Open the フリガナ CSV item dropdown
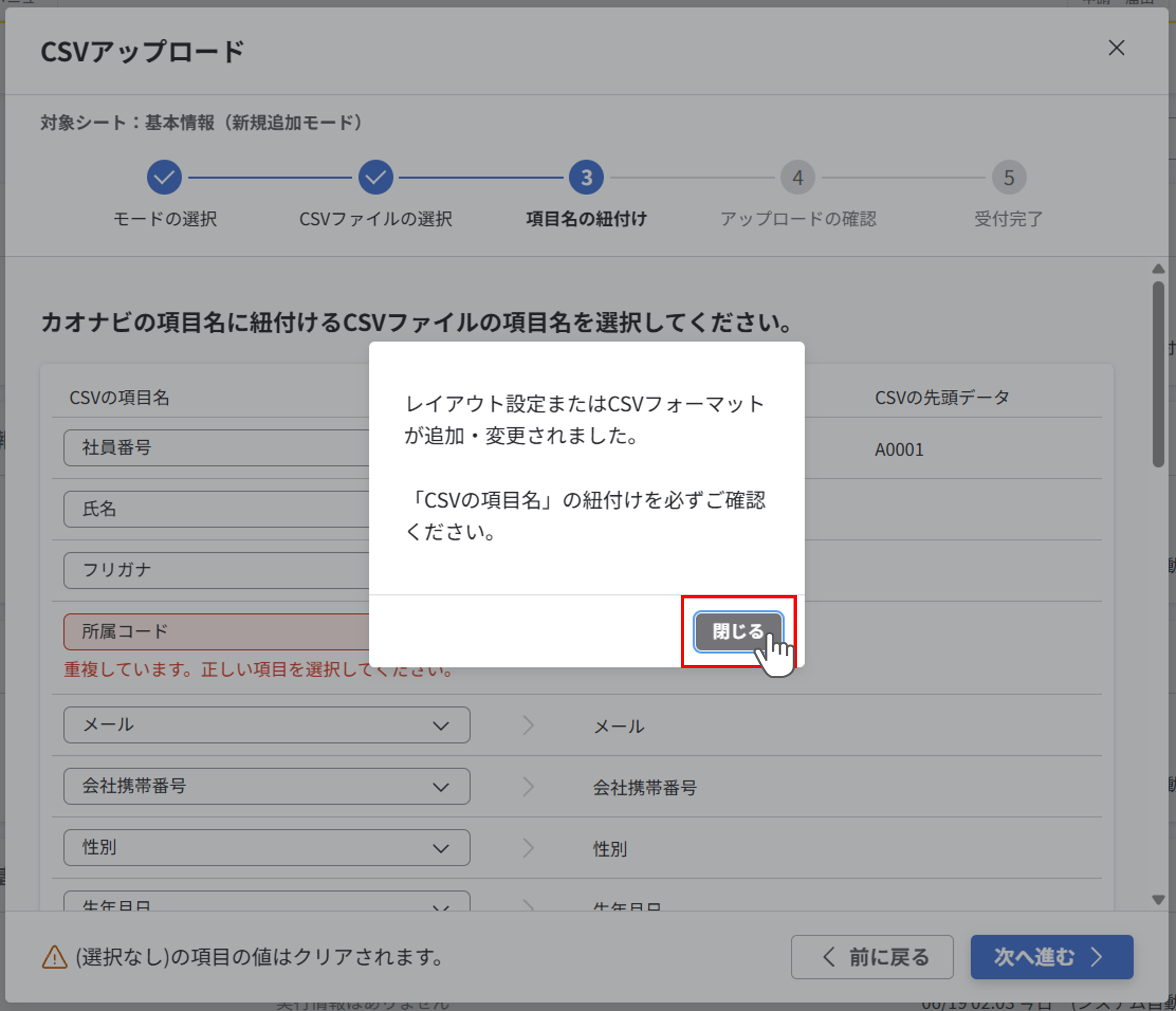Image resolution: width=1176 pixels, height=1011 pixels. [x=216, y=570]
